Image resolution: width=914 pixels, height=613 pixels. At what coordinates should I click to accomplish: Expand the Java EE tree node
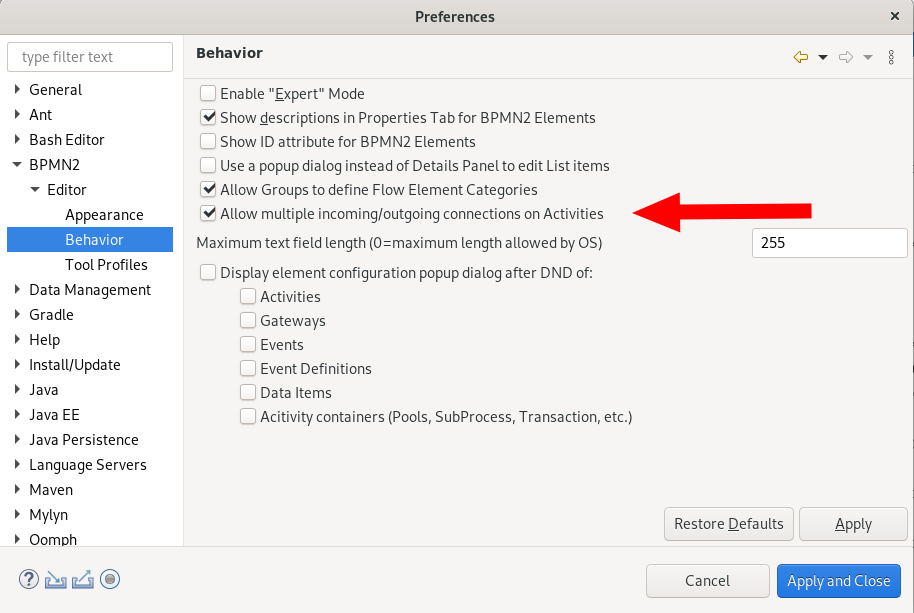[17, 414]
